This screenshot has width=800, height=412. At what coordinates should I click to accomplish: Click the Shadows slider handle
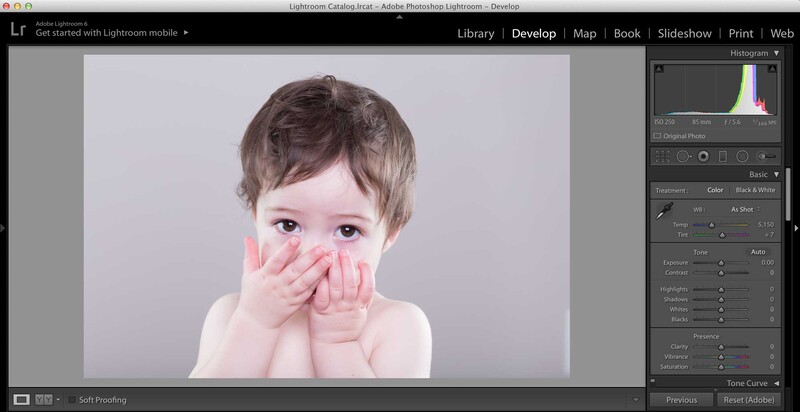click(721, 300)
